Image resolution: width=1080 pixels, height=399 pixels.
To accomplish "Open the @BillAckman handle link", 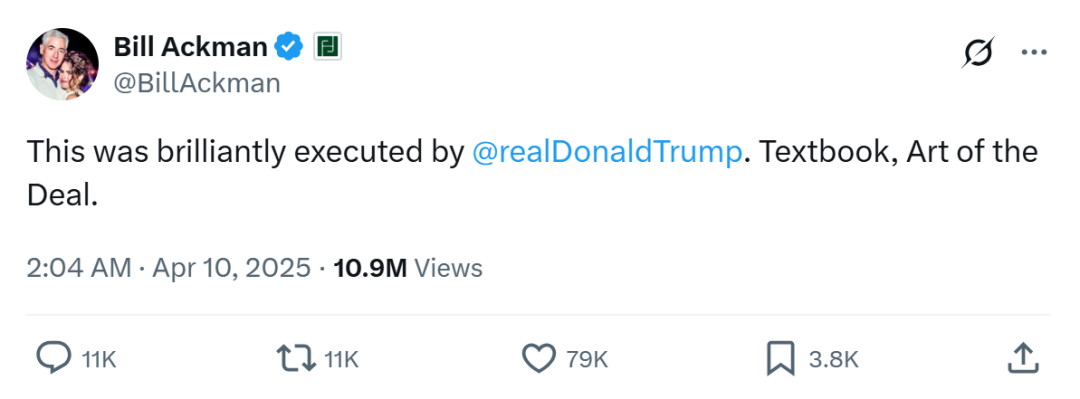I will coord(196,83).
